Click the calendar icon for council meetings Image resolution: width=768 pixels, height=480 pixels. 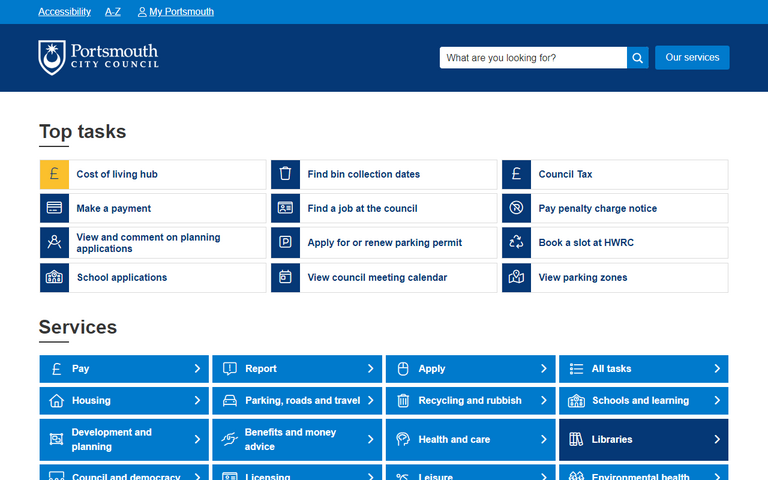[285, 278]
